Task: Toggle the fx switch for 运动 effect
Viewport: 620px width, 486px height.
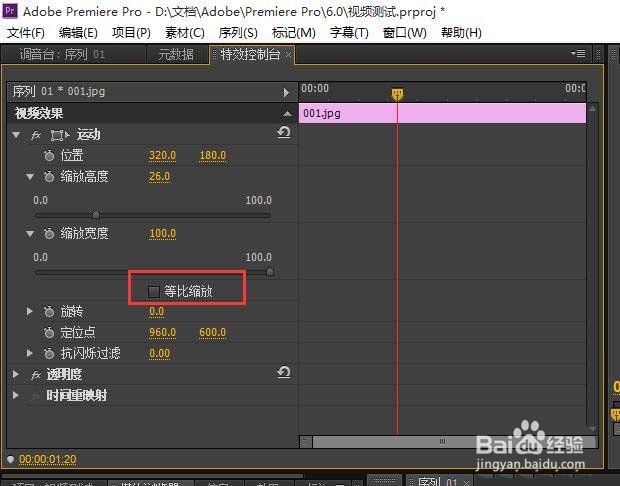Action: 36,135
